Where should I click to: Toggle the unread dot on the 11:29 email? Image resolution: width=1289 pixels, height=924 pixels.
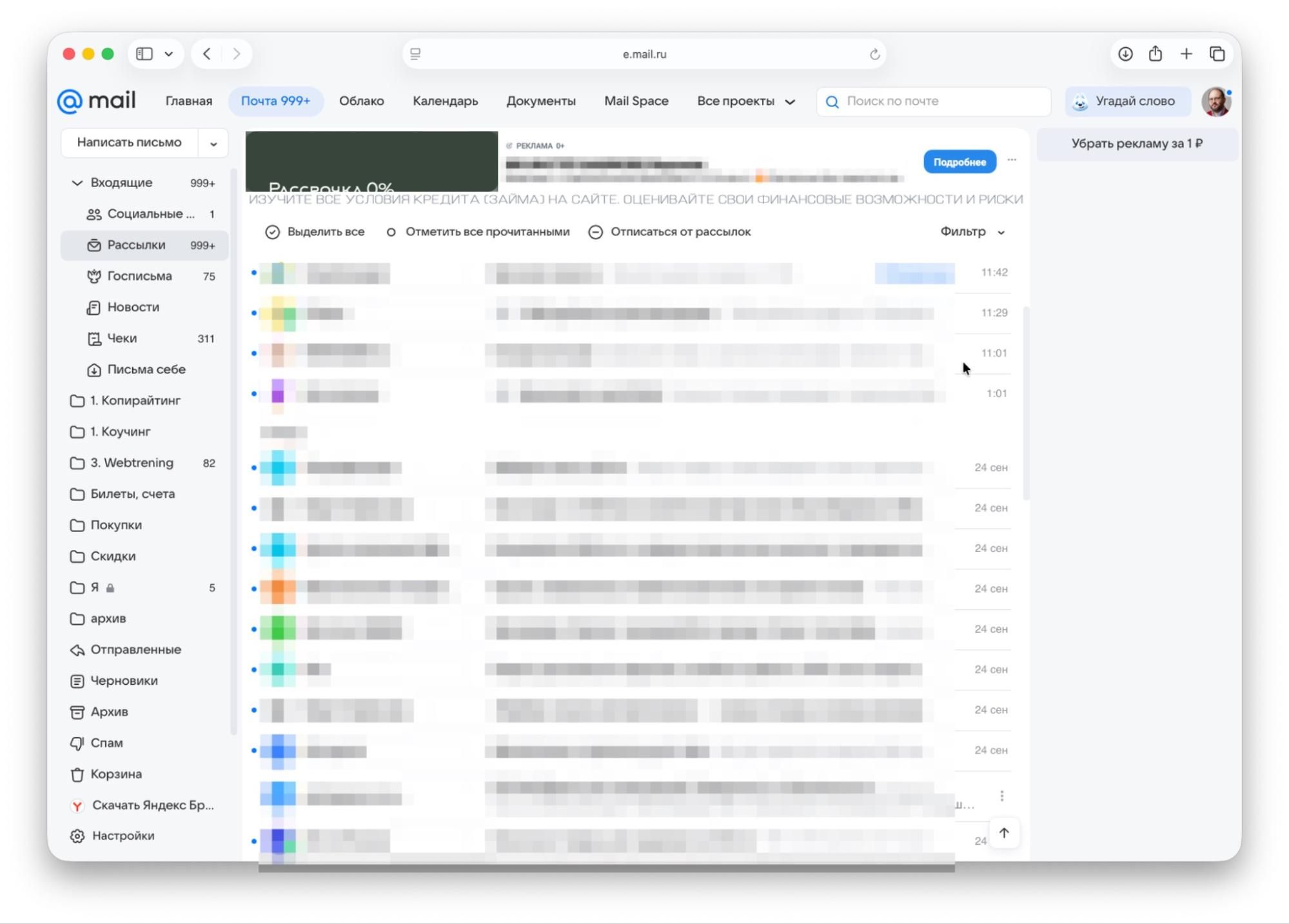click(253, 313)
